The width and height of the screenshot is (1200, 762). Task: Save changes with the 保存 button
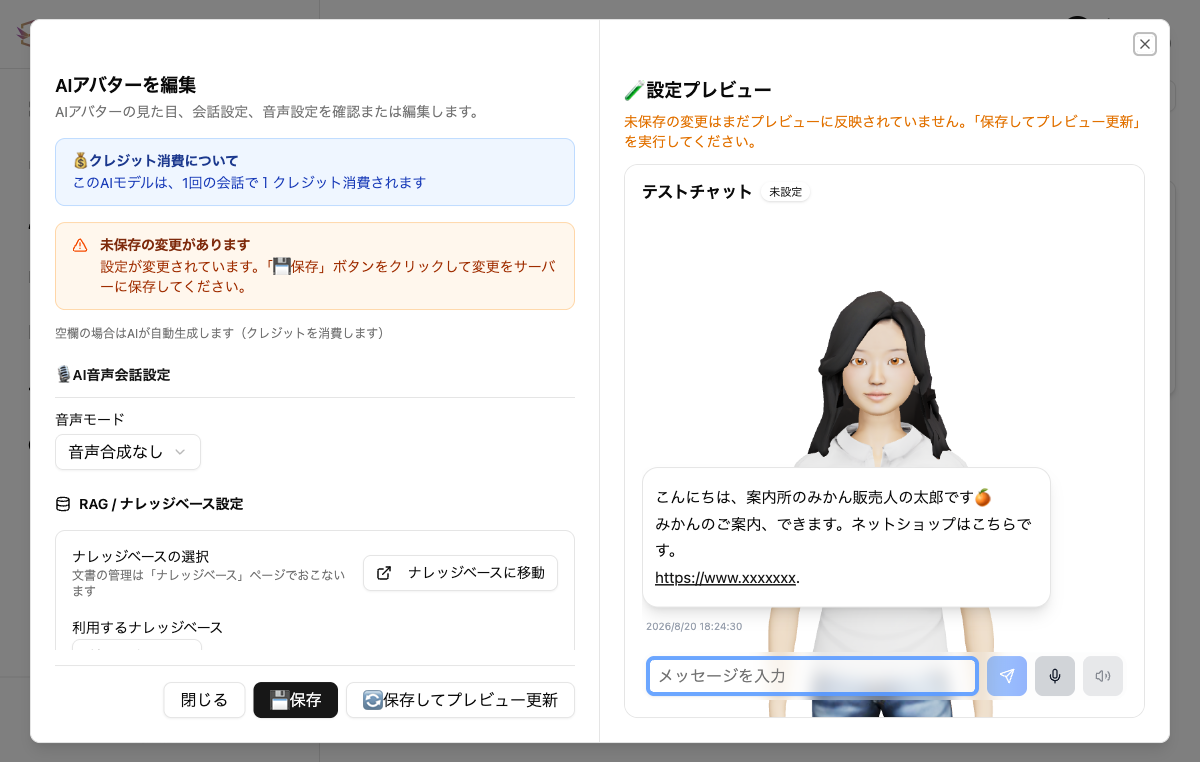[296, 700]
